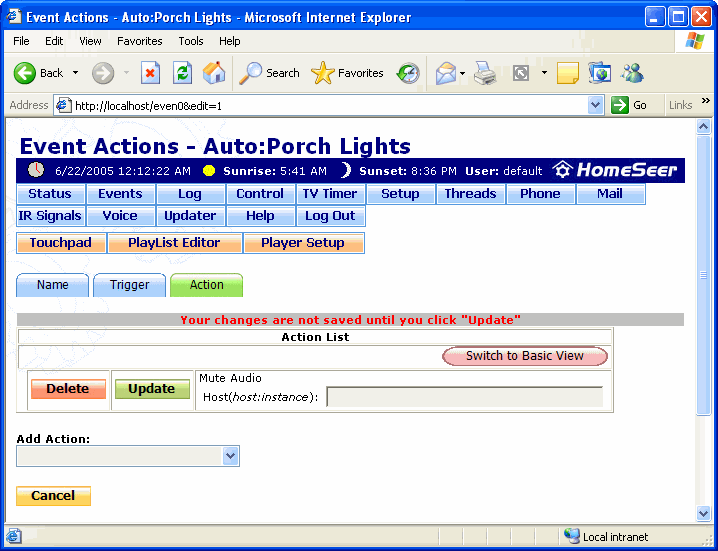Select the green Action tab
This screenshot has height=551, width=718.
pyautogui.click(x=207, y=285)
